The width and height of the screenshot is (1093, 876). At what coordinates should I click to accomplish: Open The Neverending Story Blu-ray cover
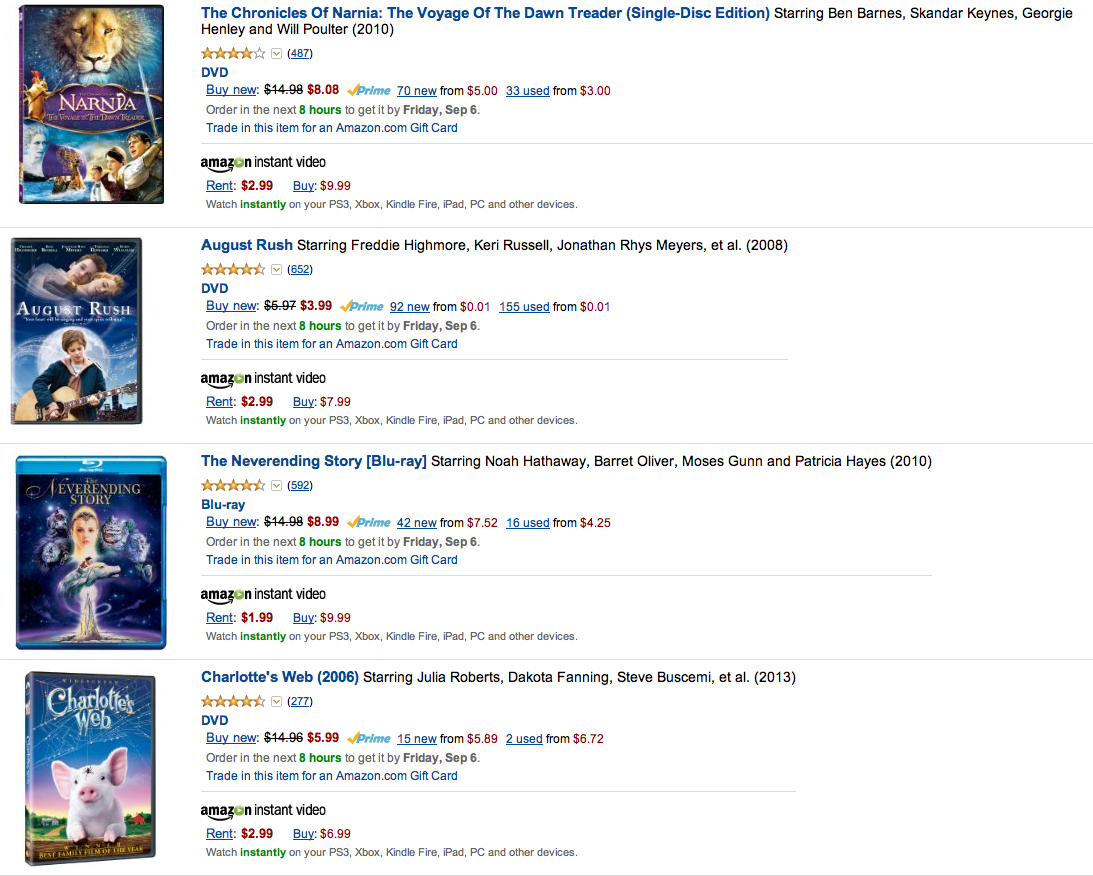pyautogui.click(x=91, y=551)
